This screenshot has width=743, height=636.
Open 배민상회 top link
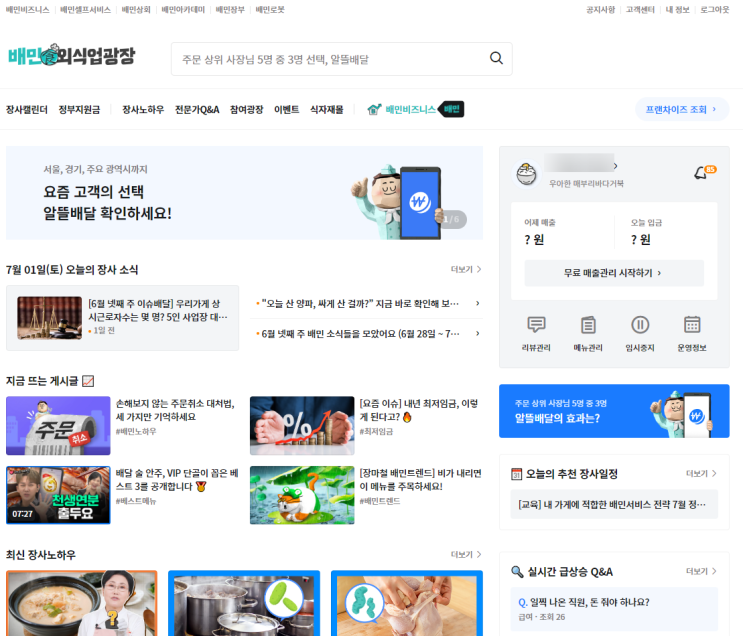tap(136, 10)
